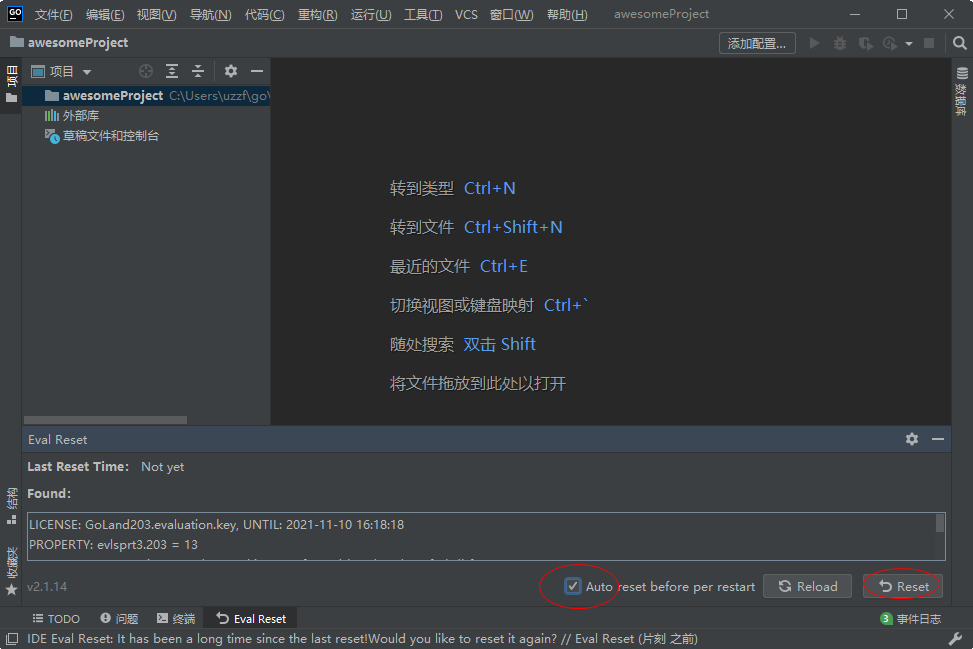The width and height of the screenshot is (973, 649).
Task: Click the Last Reset Time 'Not yet' value
Action: (163, 467)
